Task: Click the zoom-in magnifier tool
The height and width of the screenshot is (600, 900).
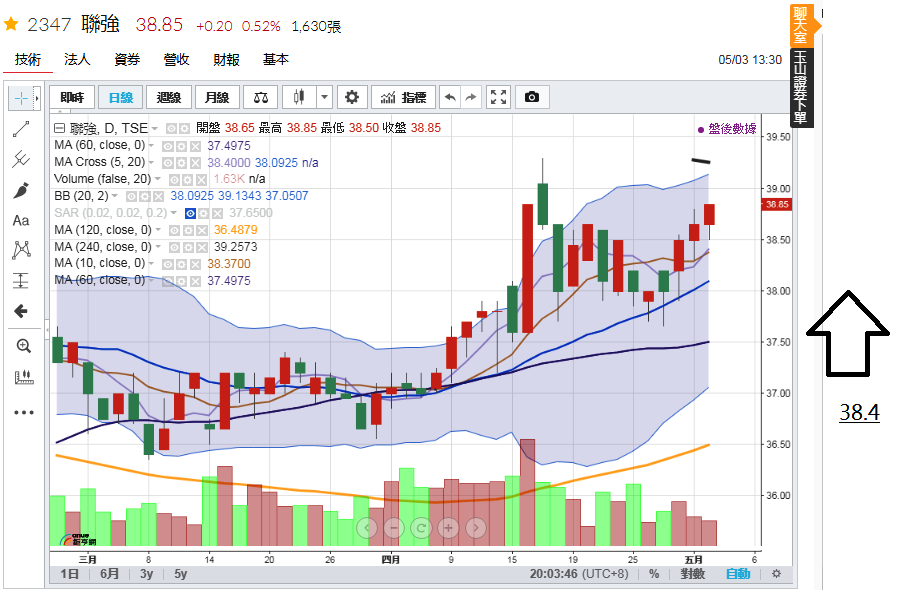Action: pos(23,346)
